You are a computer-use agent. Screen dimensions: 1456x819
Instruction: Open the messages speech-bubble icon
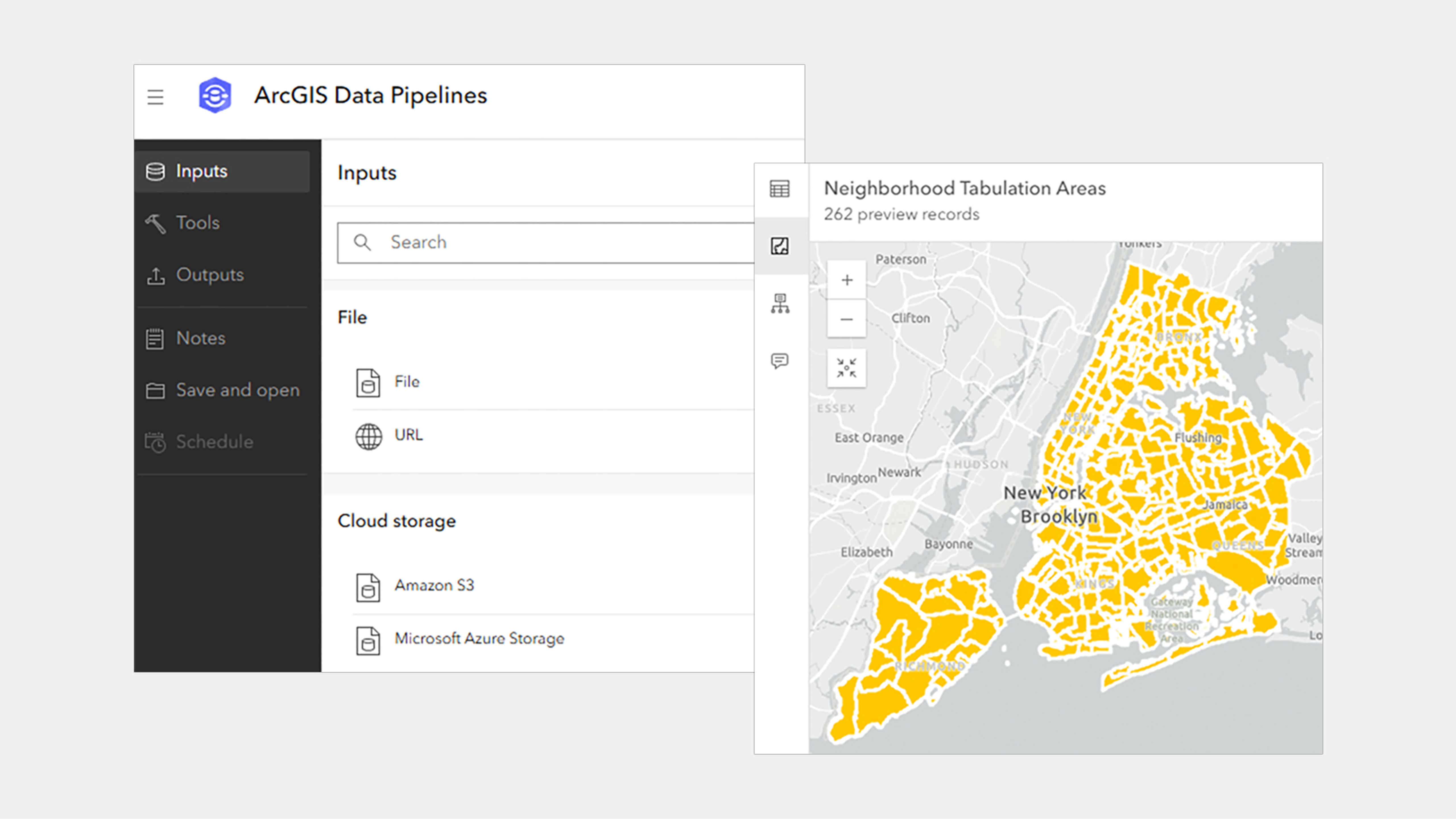click(780, 361)
